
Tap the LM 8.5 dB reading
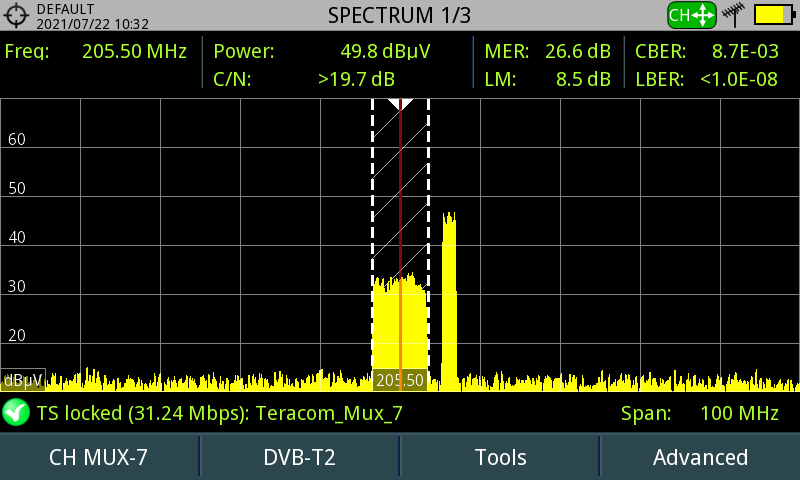[x=547, y=80]
